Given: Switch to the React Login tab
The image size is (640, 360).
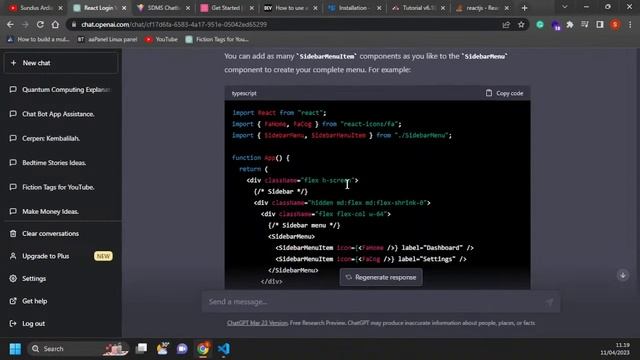Looking at the screenshot, I should [99, 8].
